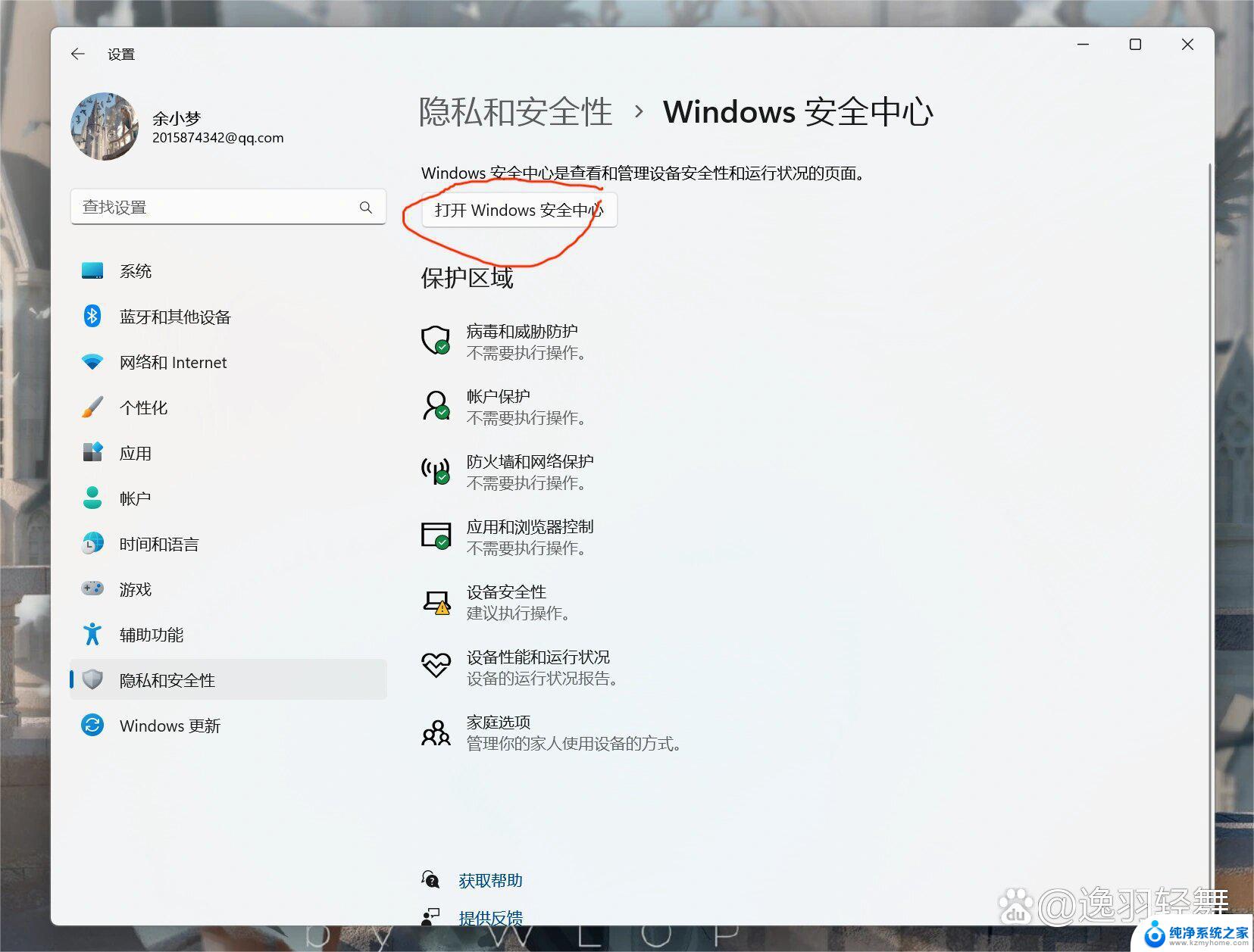Click the 帐户 person icon
1254x952 pixels.
pos(92,498)
